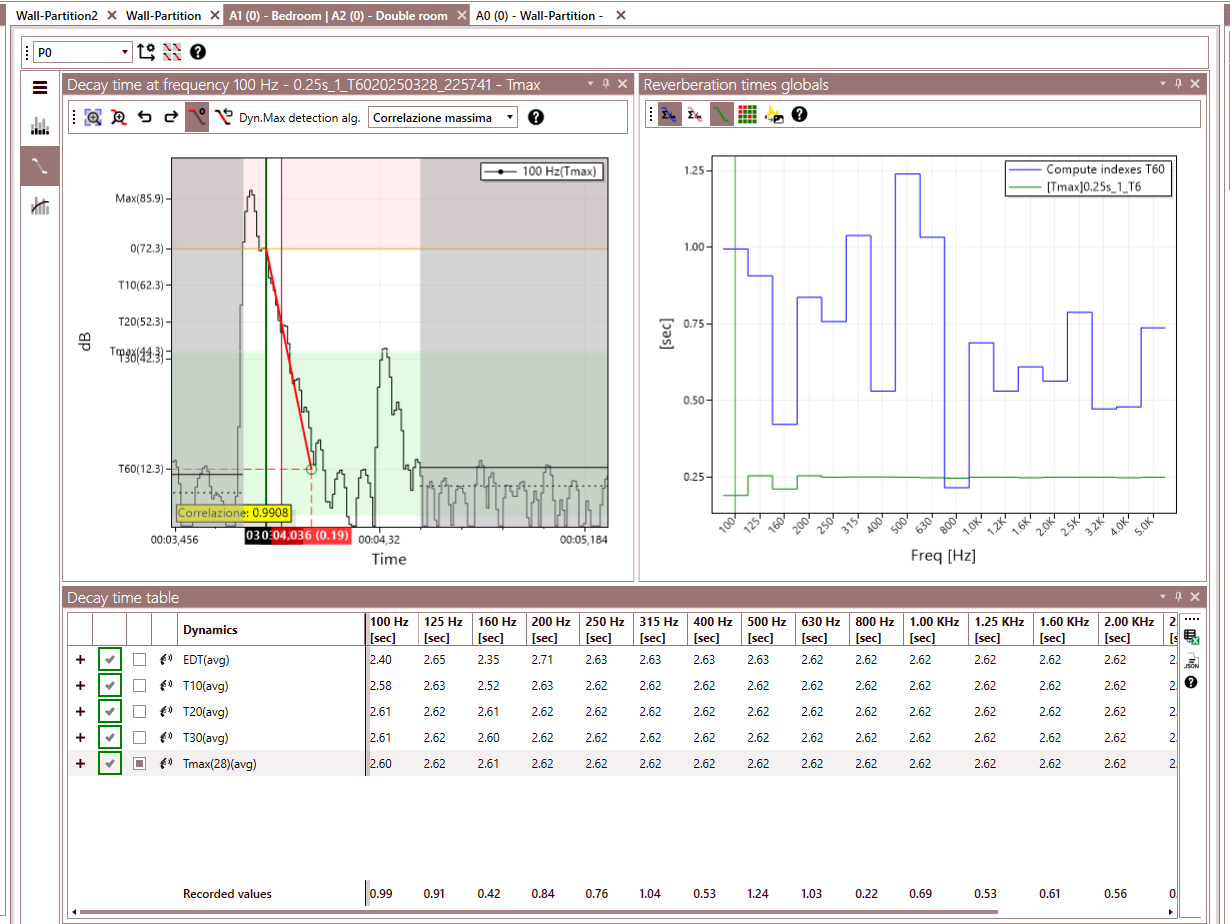Open help in Reverberation times globals toolbar
The width and height of the screenshot is (1230, 924).
point(800,115)
